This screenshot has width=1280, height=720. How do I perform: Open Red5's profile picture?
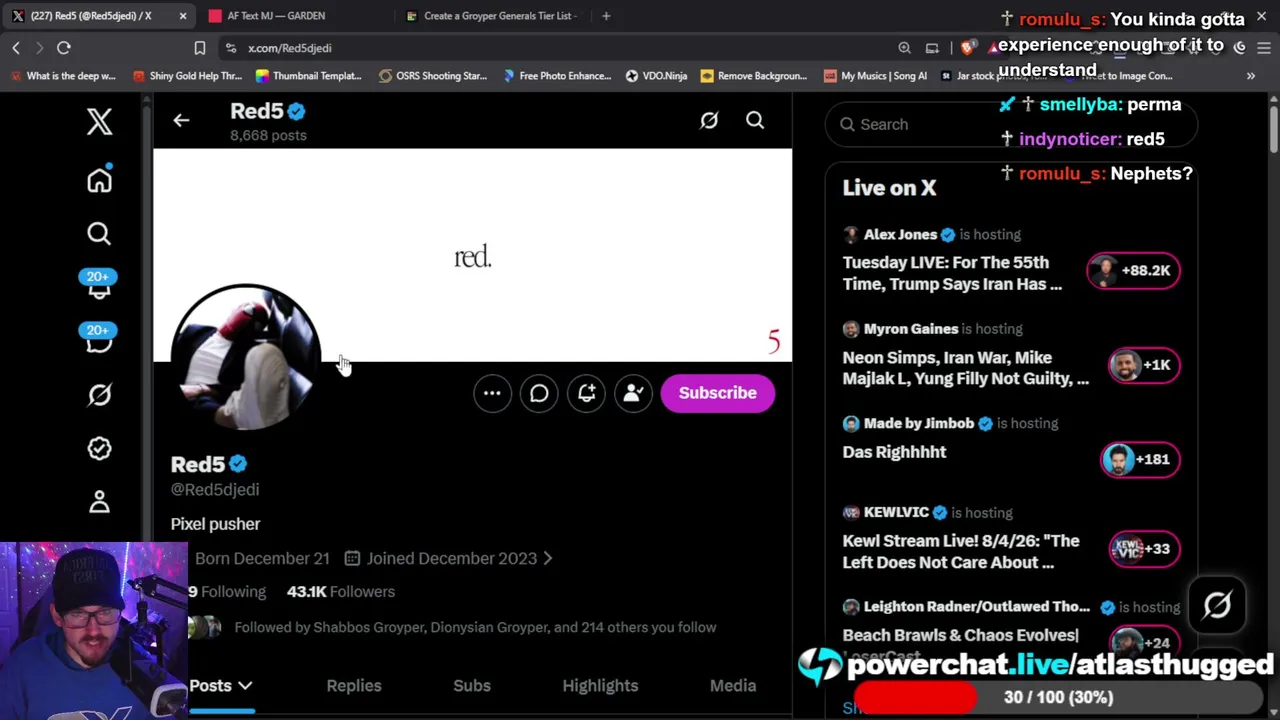246,358
